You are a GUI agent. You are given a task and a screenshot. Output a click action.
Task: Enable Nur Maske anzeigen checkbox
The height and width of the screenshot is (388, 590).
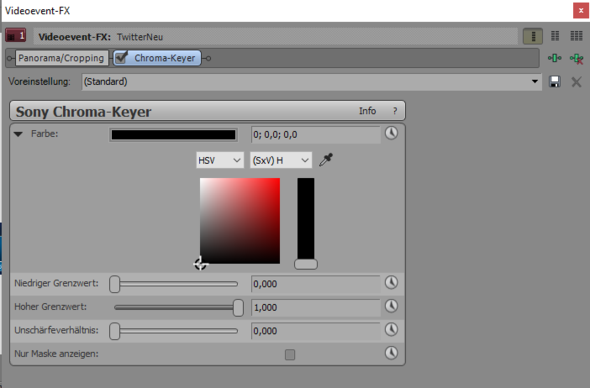click(x=290, y=355)
